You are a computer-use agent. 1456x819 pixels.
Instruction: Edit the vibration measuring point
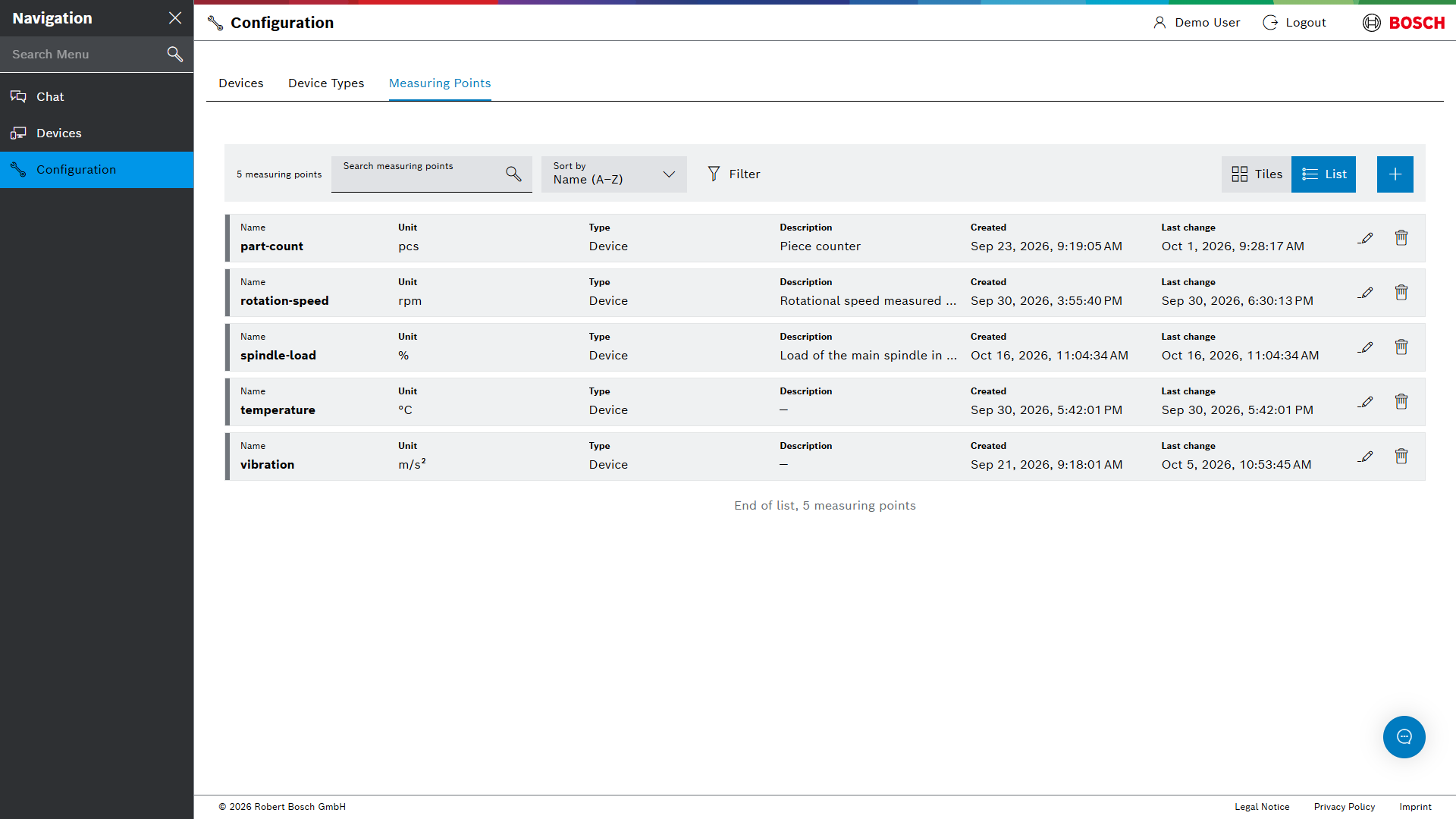point(1365,457)
